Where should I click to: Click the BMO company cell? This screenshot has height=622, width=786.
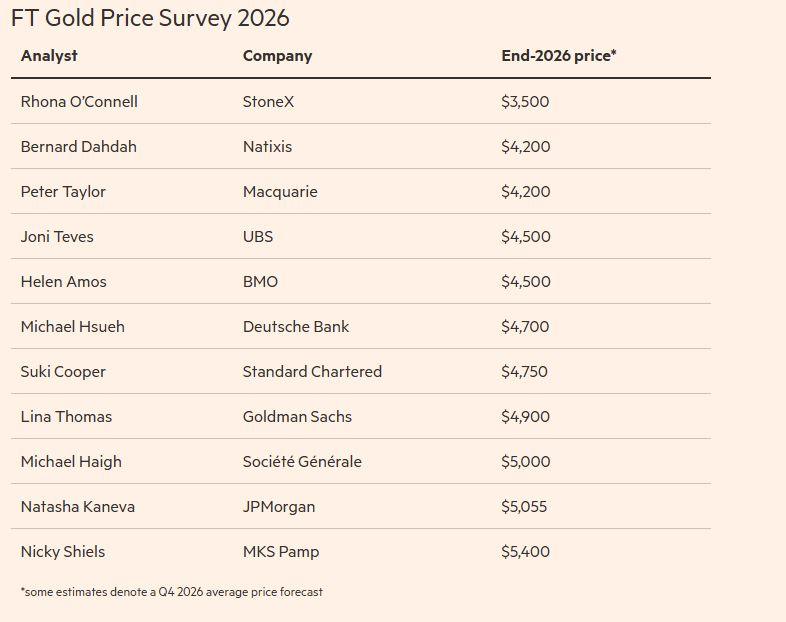pyautogui.click(x=260, y=281)
